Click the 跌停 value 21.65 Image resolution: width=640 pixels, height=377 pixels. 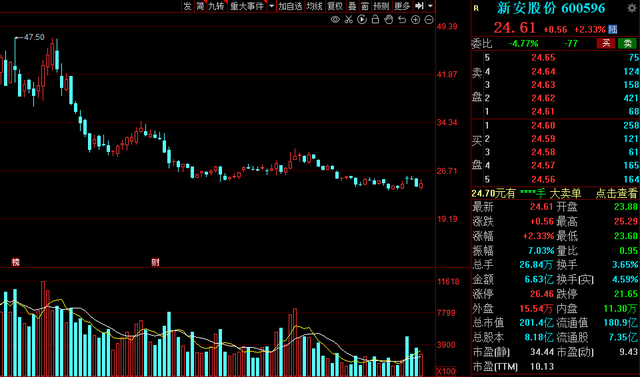tap(626, 294)
